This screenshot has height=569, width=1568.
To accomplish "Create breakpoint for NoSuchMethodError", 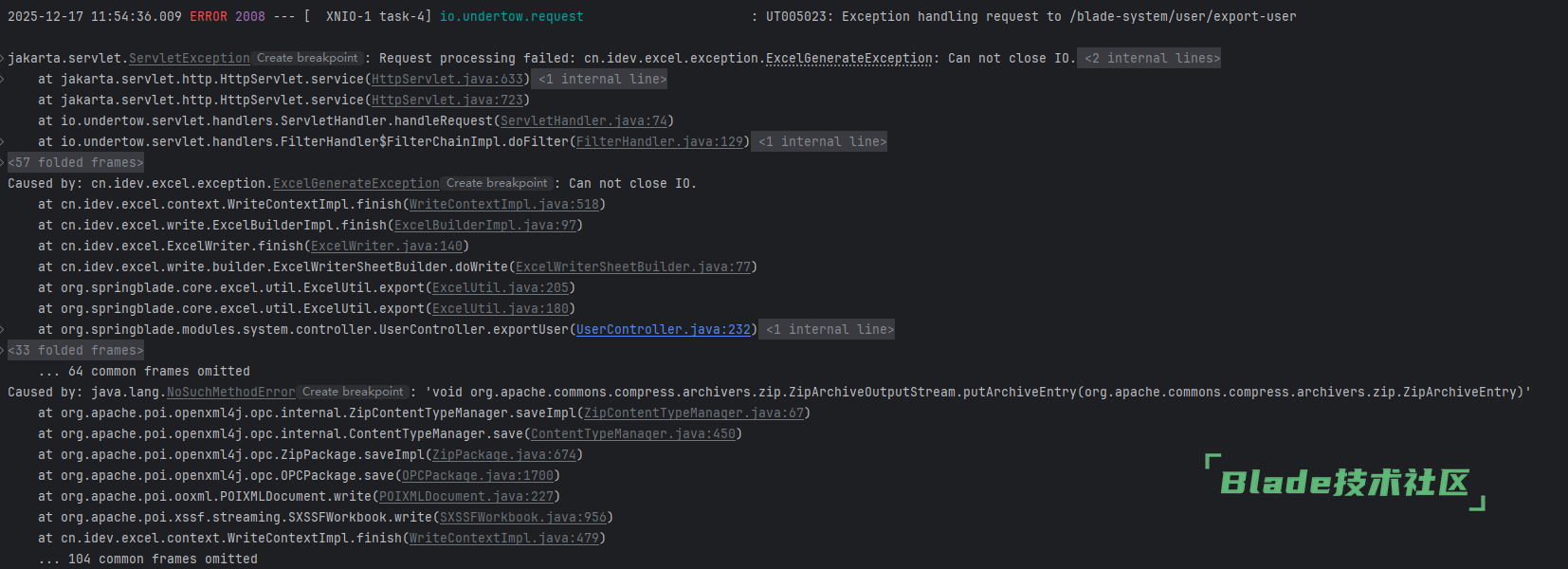I will (x=353, y=393).
